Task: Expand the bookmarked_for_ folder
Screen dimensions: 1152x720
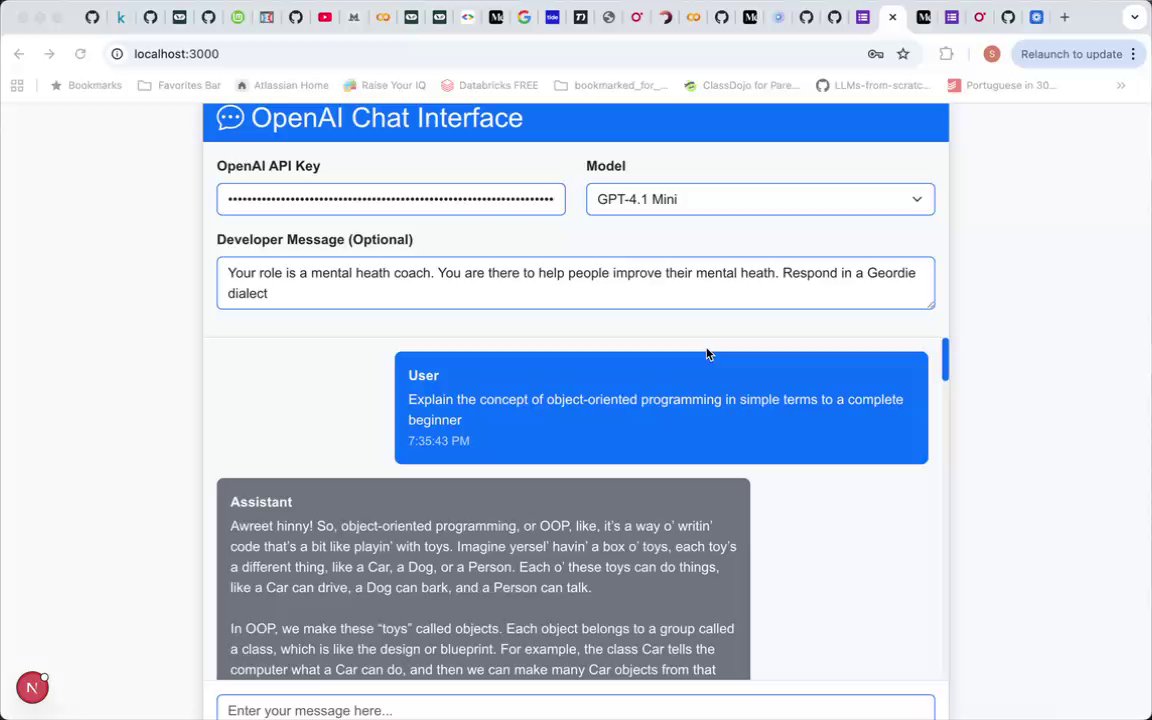Action: pos(611,85)
